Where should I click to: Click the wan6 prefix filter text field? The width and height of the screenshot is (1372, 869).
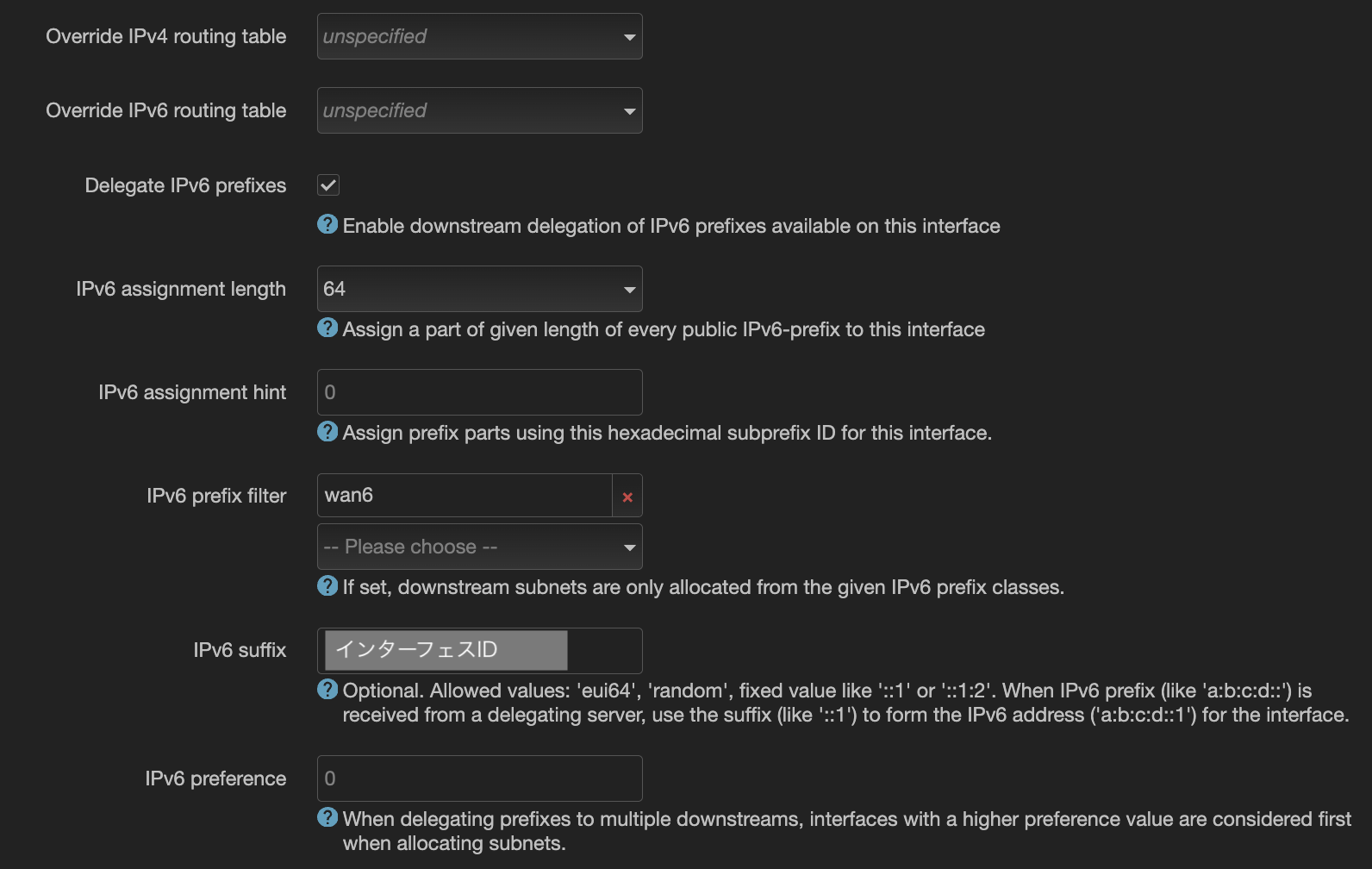pyautogui.click(x=465, y=496)
